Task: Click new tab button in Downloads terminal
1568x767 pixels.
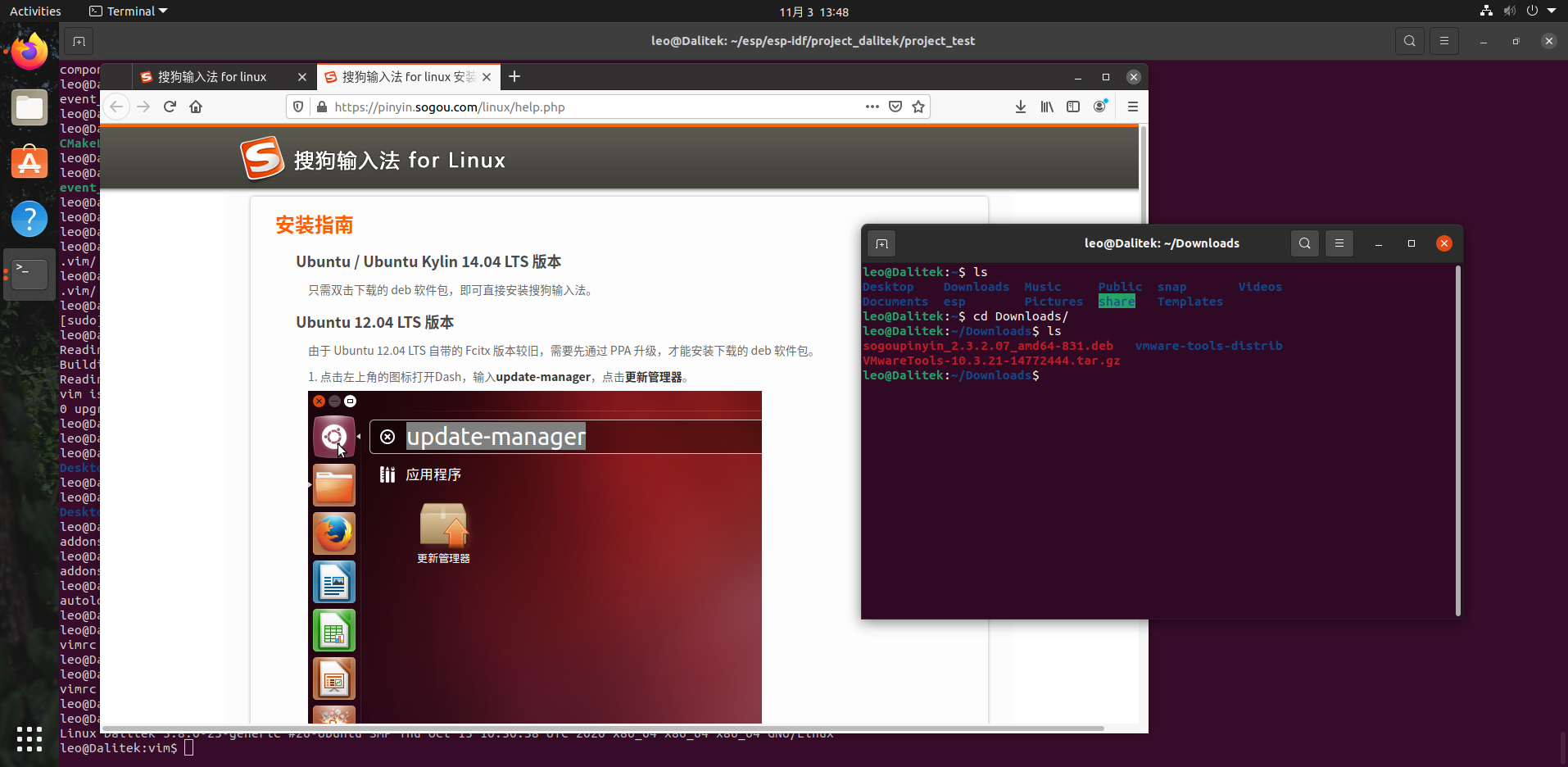Action: (x=881, y=243)
